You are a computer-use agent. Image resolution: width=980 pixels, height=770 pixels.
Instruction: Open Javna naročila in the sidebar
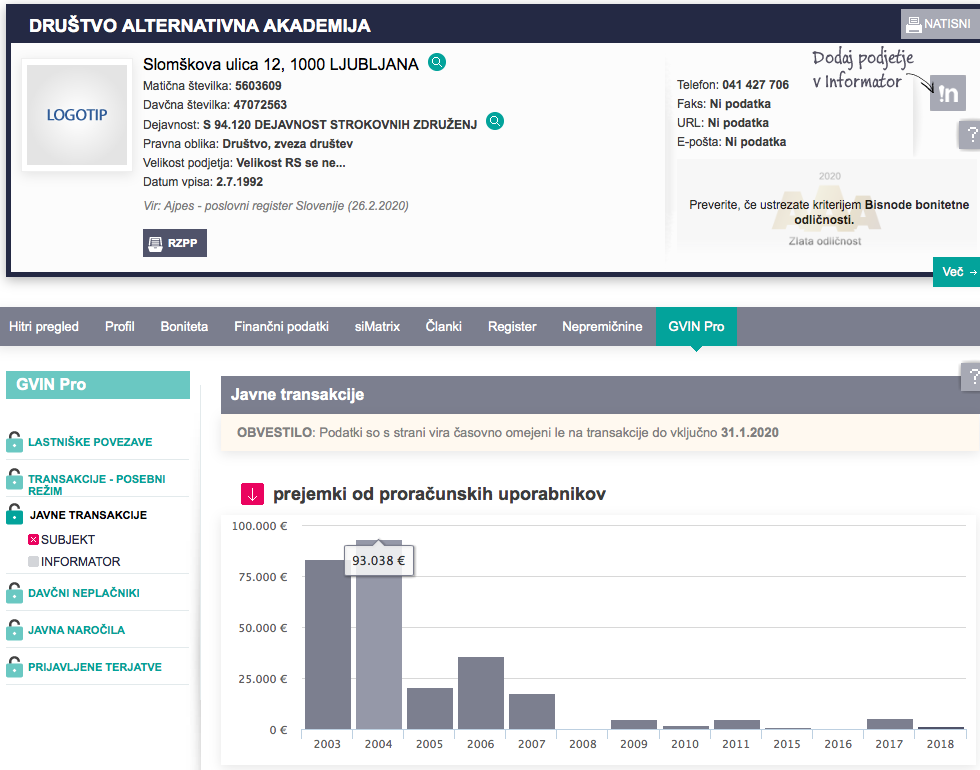coord(76,630)
